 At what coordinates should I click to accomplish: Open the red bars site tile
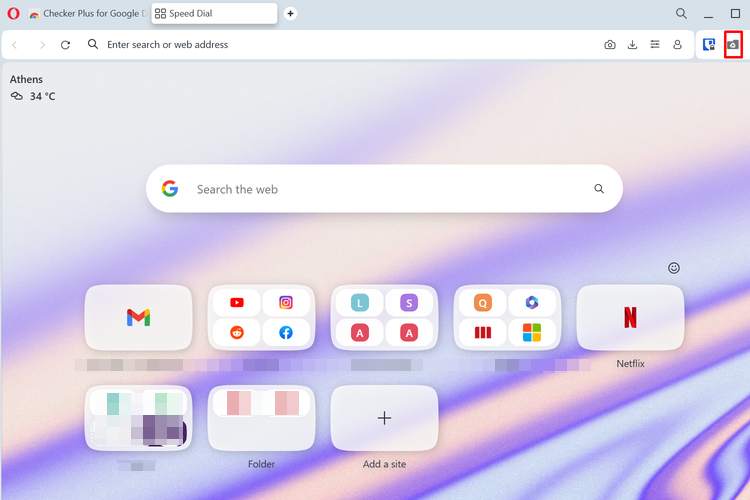coord(483,332)
